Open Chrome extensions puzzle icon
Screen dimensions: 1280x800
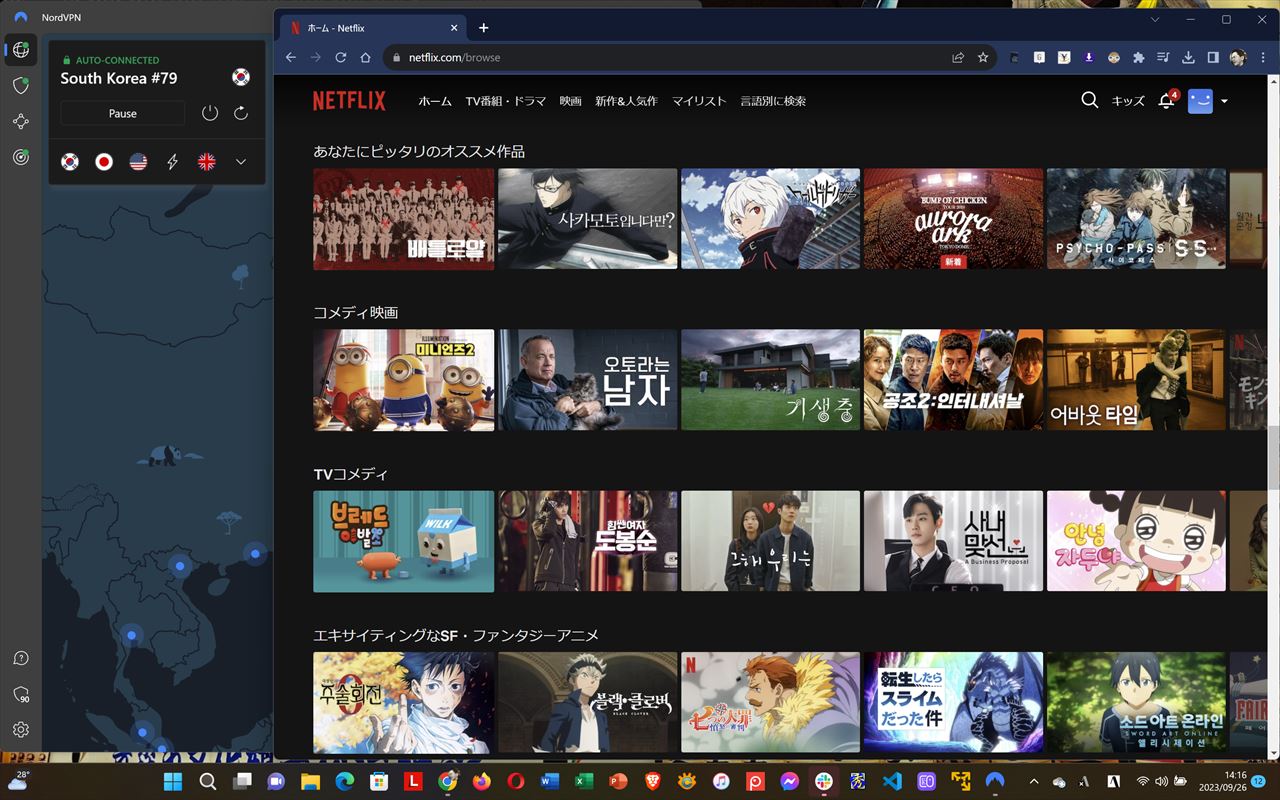click(1138, 57)
